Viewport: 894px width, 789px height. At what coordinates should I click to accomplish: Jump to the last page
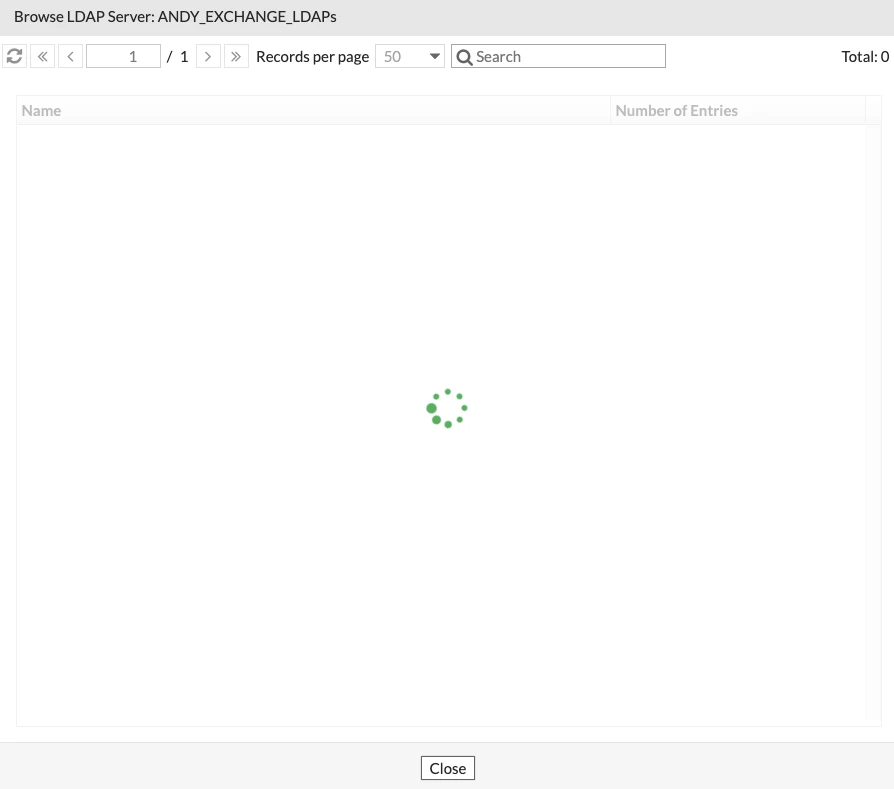point(236,56)
